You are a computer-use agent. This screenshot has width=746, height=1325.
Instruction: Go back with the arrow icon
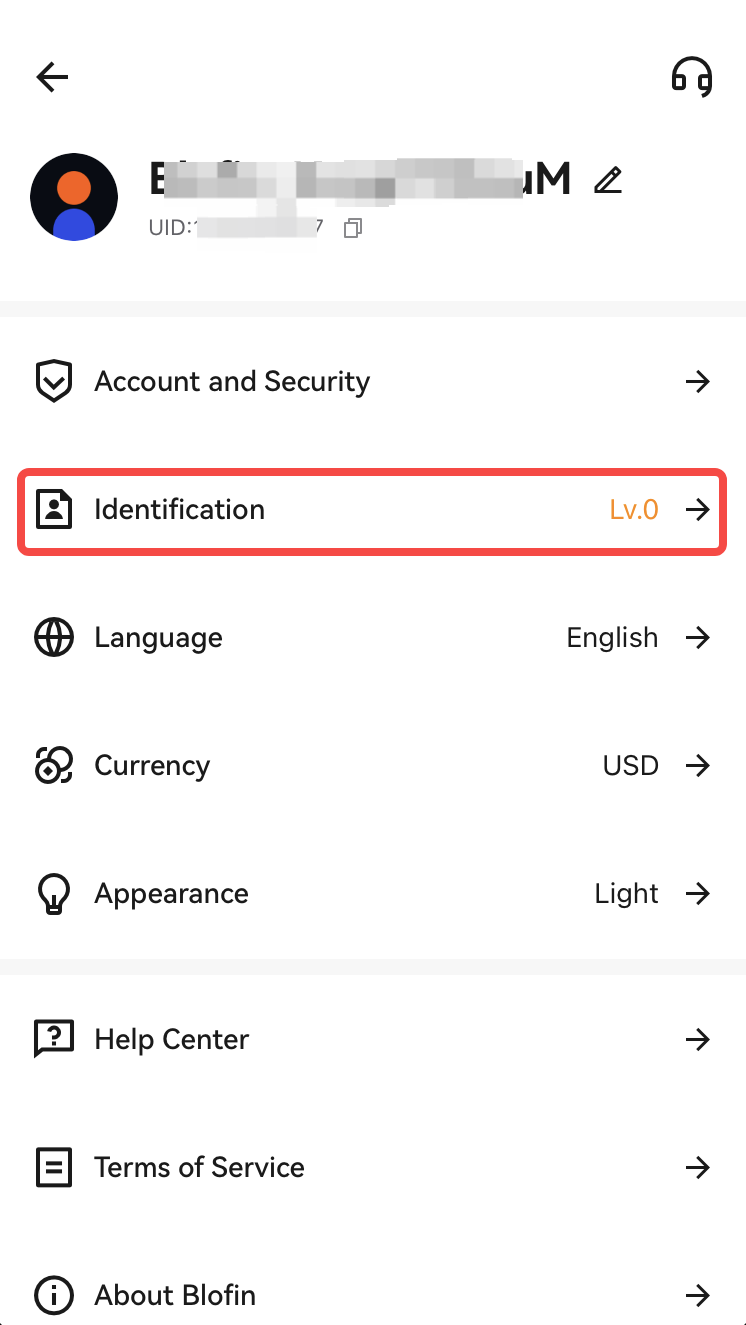[51, 76]
